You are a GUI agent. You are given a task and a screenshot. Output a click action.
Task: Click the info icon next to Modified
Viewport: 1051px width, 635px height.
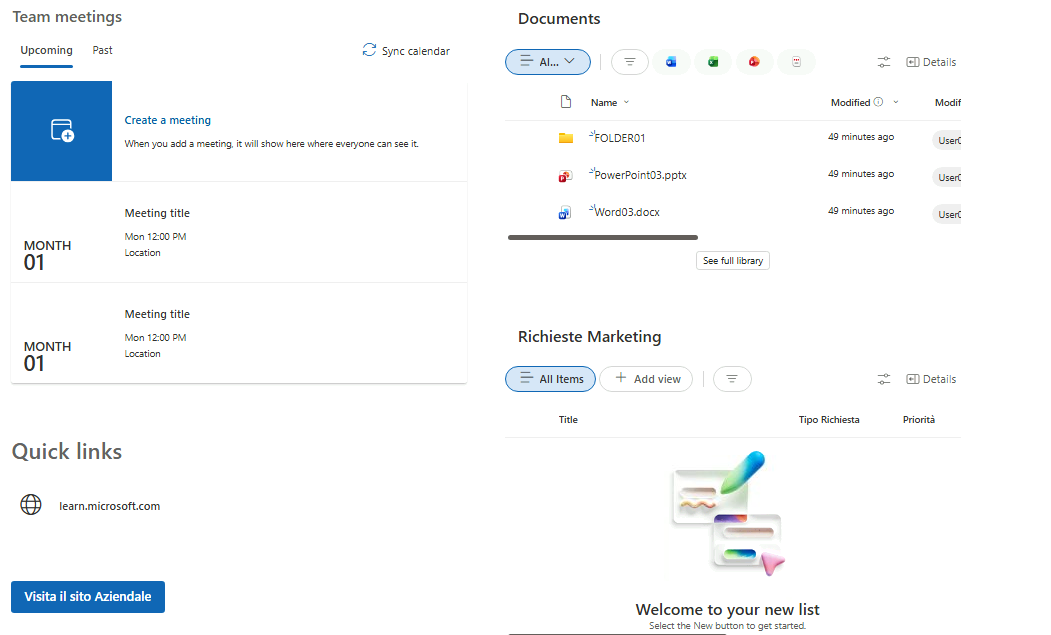click(x=878, y=102)
